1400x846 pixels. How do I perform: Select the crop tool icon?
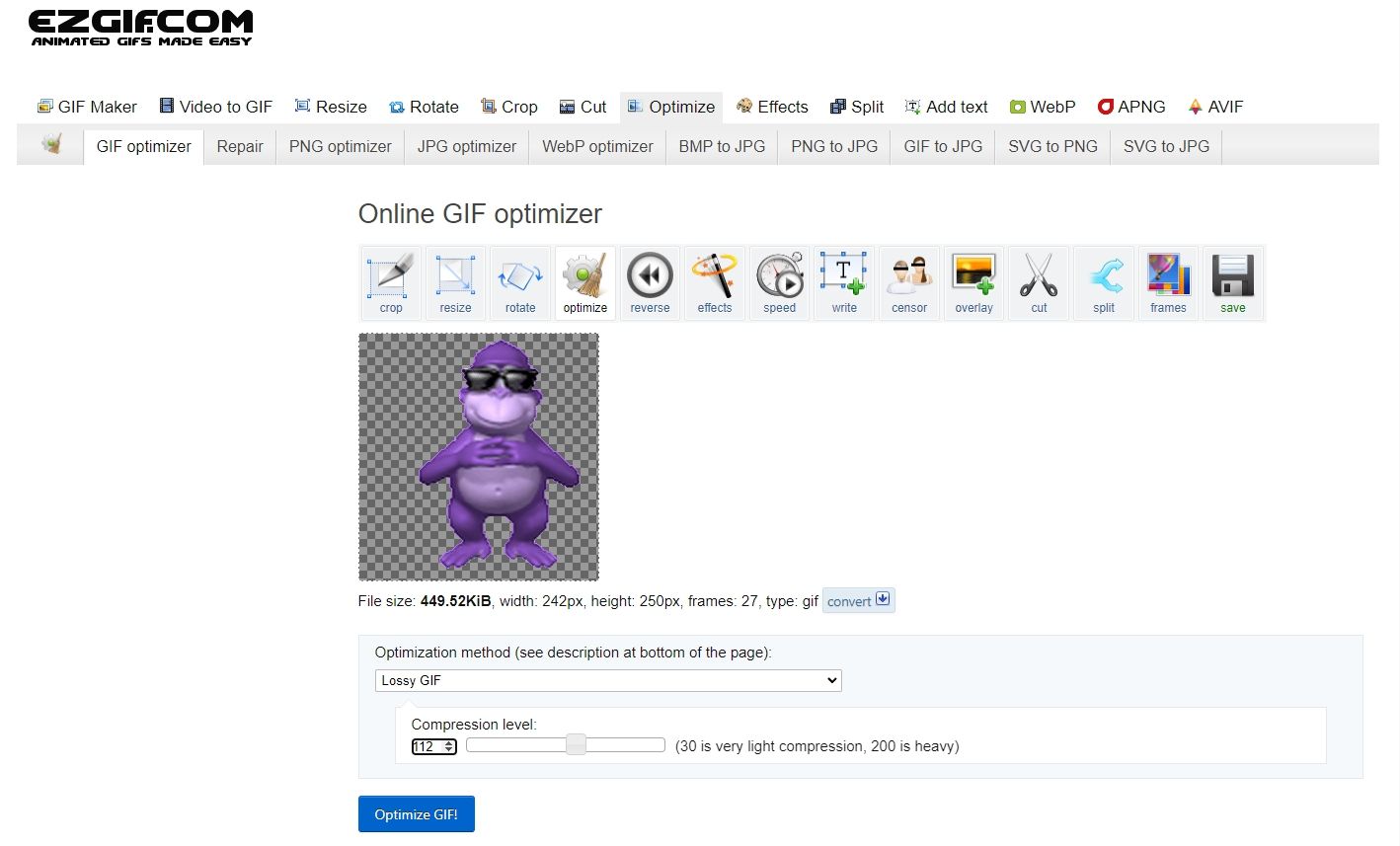[x=389, y=282]
